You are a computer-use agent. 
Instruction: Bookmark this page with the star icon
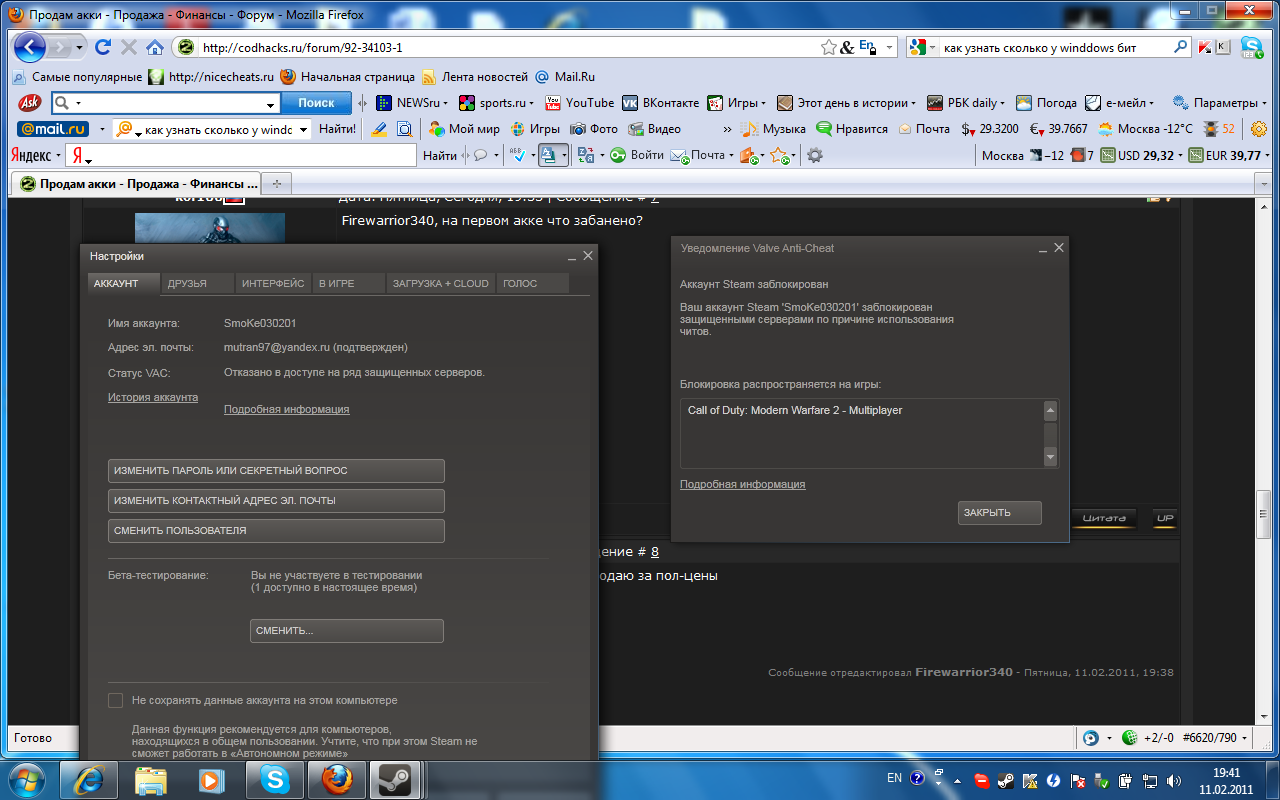click(x=829, y=47)
